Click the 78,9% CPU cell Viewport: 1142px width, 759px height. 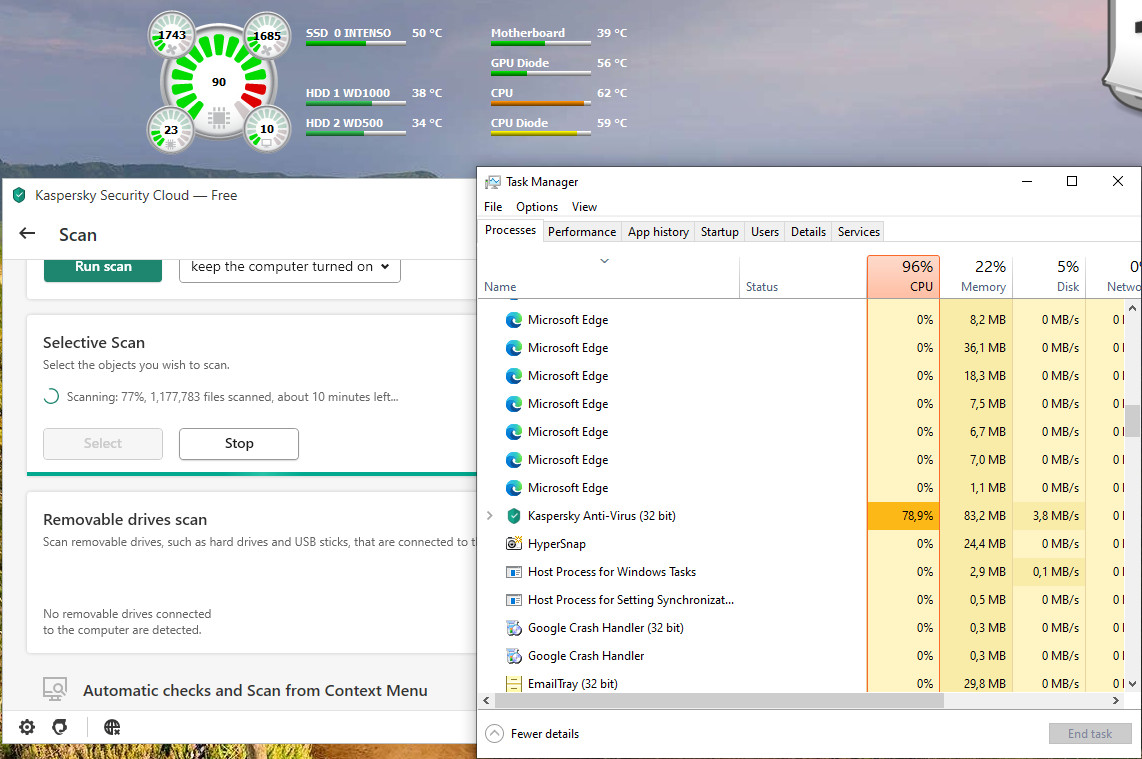pos(903,516)
